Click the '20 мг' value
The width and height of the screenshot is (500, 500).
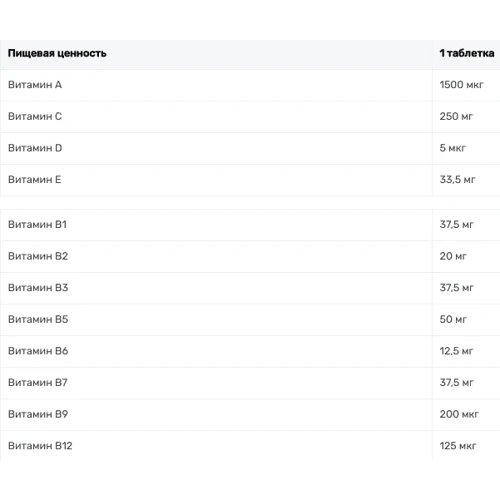point(453,256)
